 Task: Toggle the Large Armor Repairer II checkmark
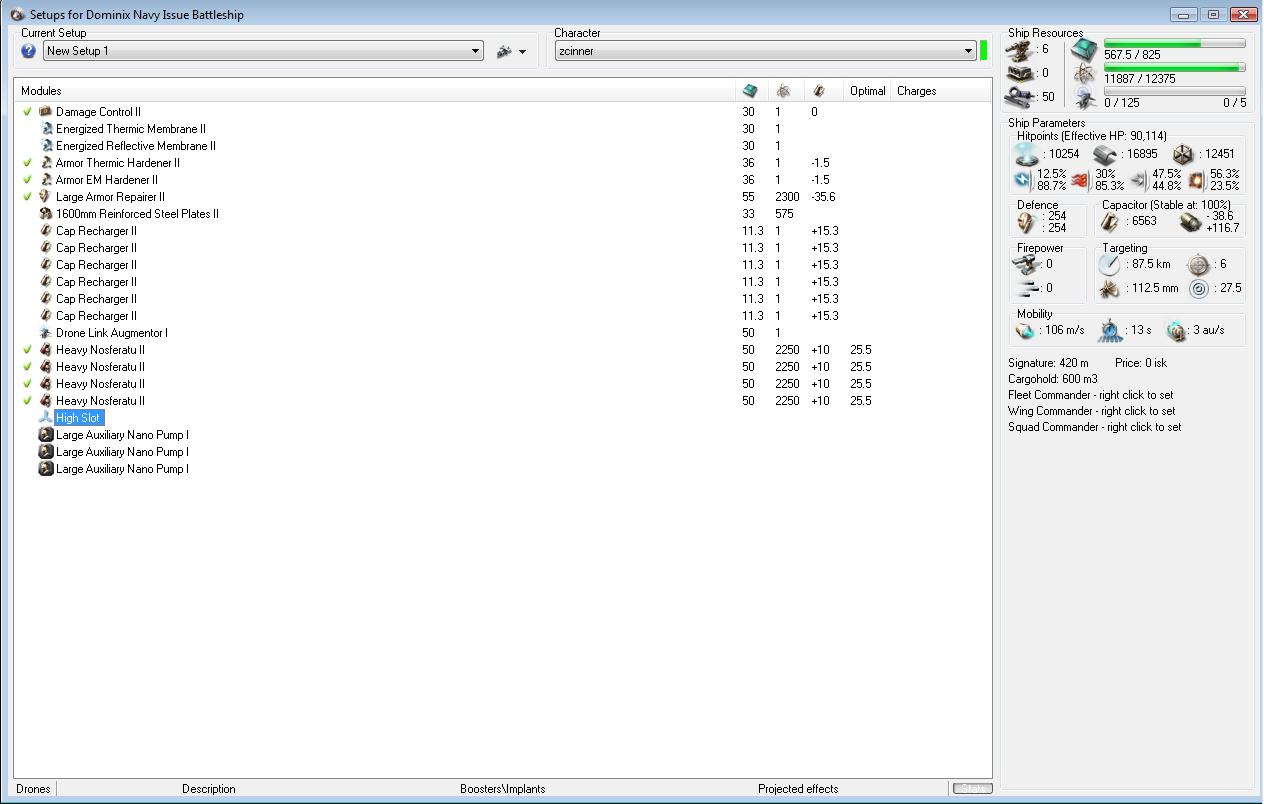pyautogui.click(x=28, y=197)
